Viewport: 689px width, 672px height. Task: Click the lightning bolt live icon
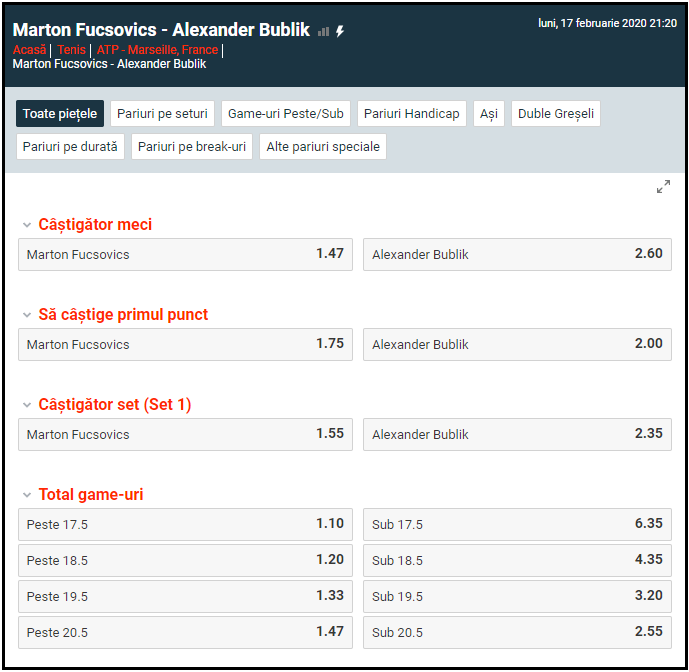pyautogui.click(x=340, y=31)
